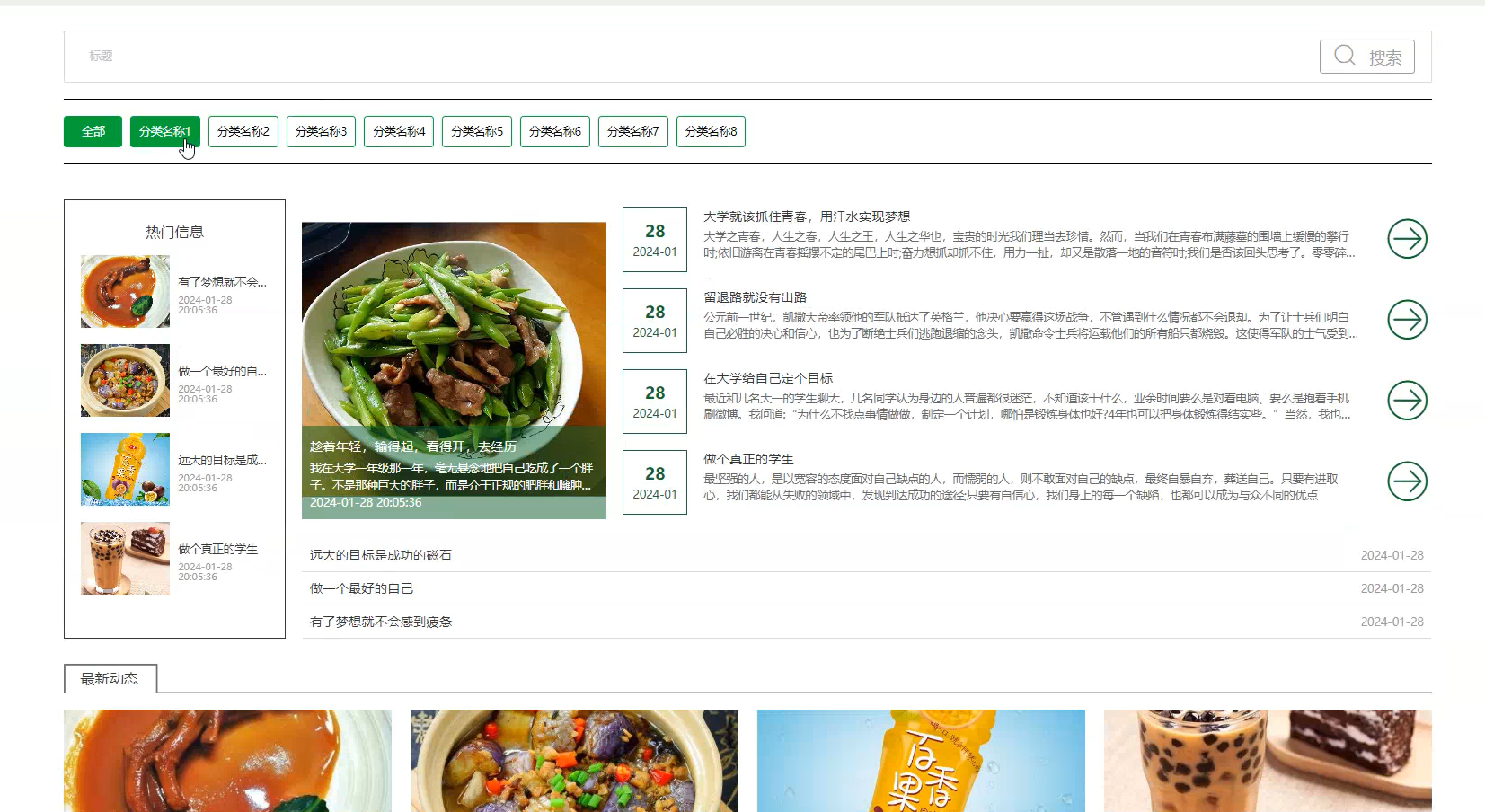Screen dimensions: 1485x812
Task: Select category 分类名称7
Action: click(633, 131)
